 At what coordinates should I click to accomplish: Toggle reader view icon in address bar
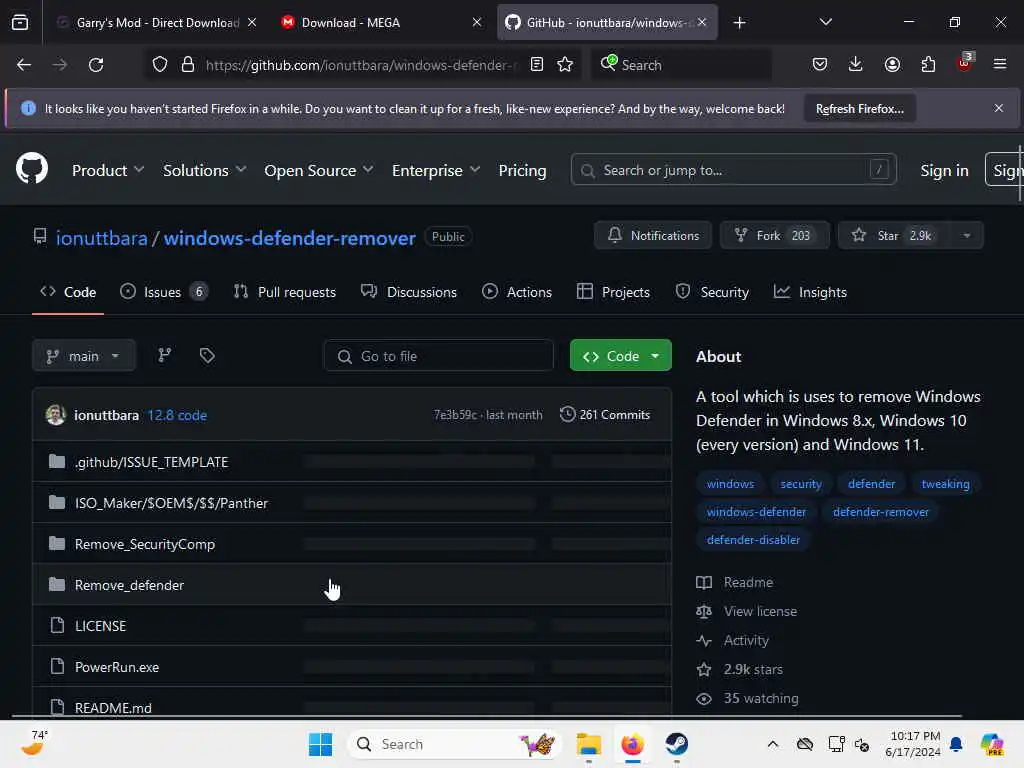537,64
